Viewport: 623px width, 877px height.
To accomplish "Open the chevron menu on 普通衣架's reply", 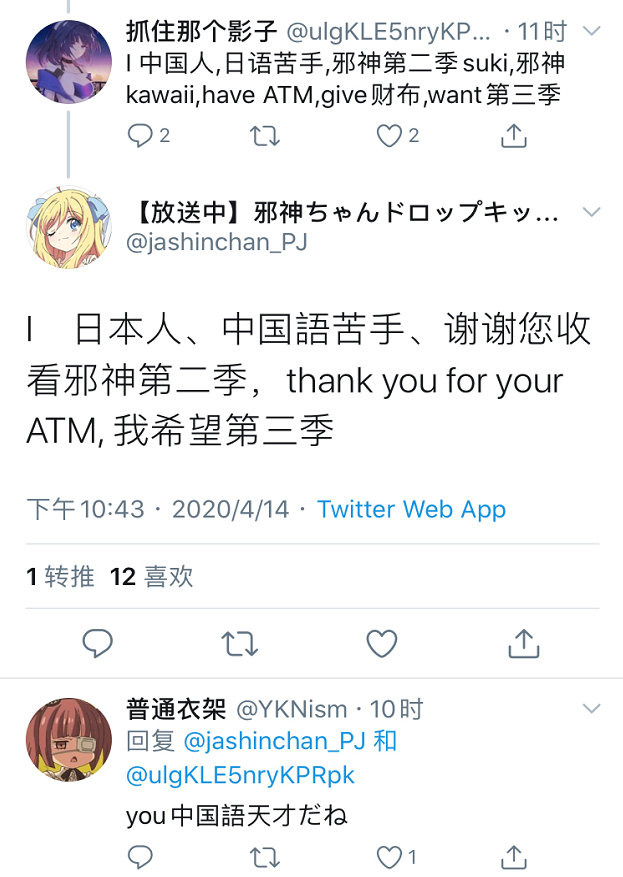I will 591,709.
